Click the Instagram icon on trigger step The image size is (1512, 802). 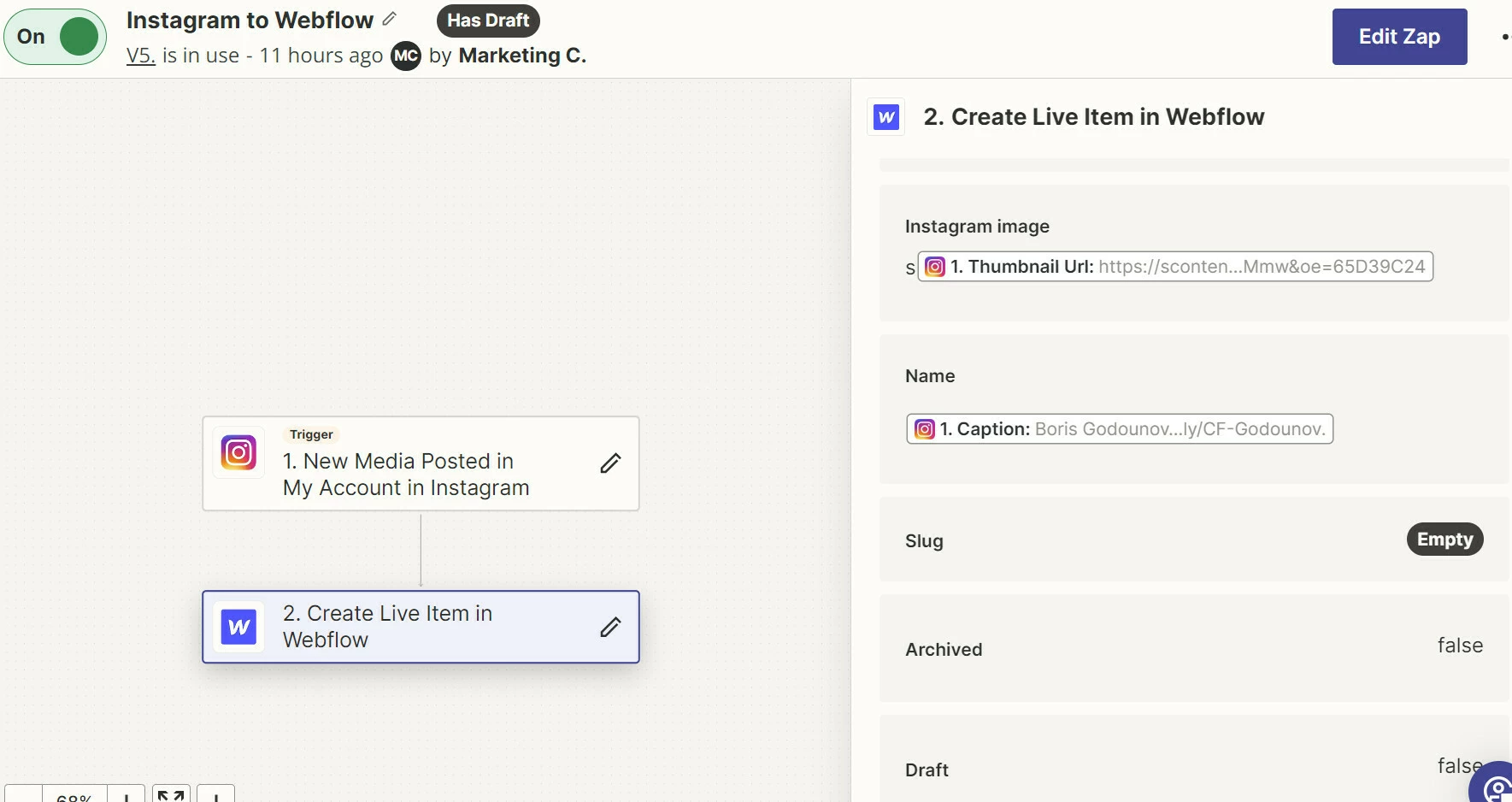click(x=238, y=452)
